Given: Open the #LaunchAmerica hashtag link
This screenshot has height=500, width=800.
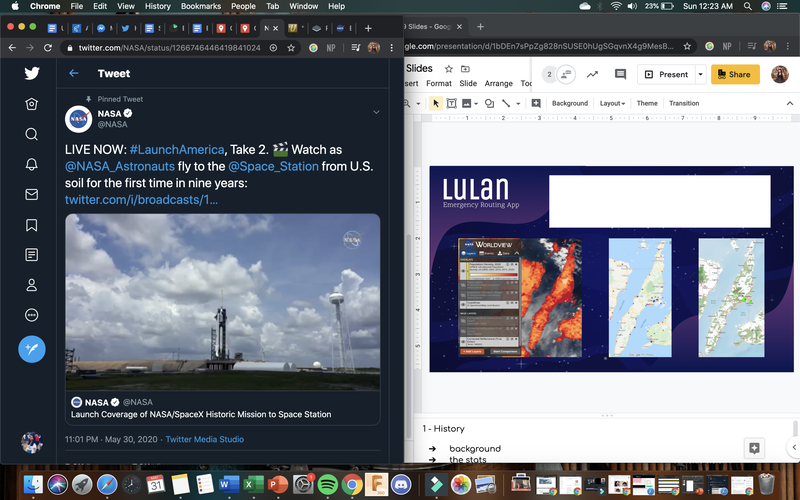Looking at the screenshot, I should point(177,149).
